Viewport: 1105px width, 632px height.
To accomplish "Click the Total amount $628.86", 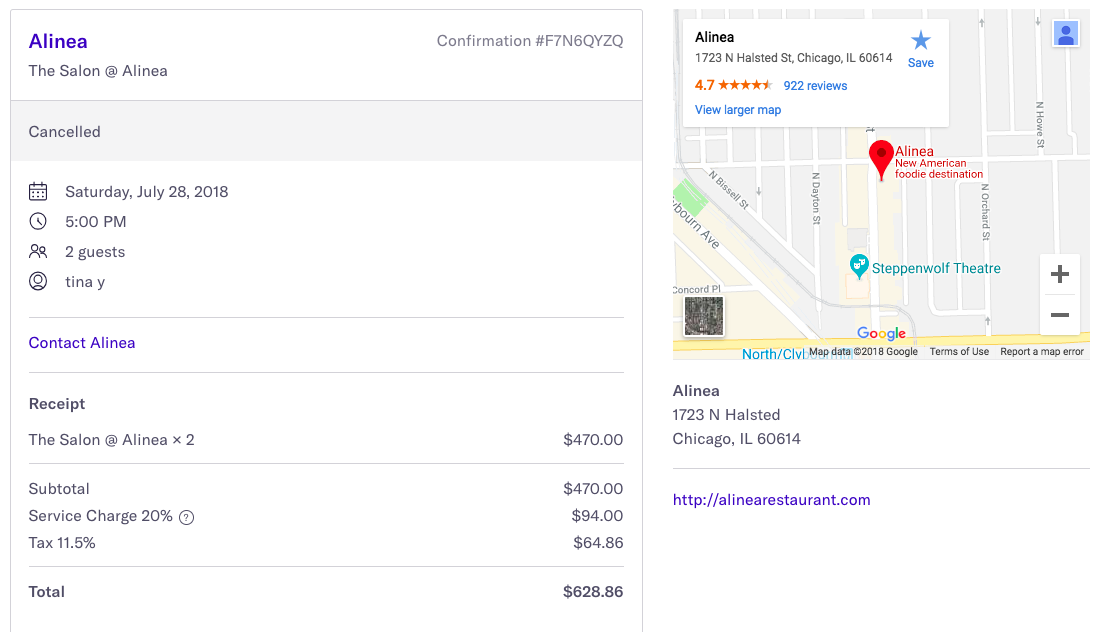I will pos(593,592).
